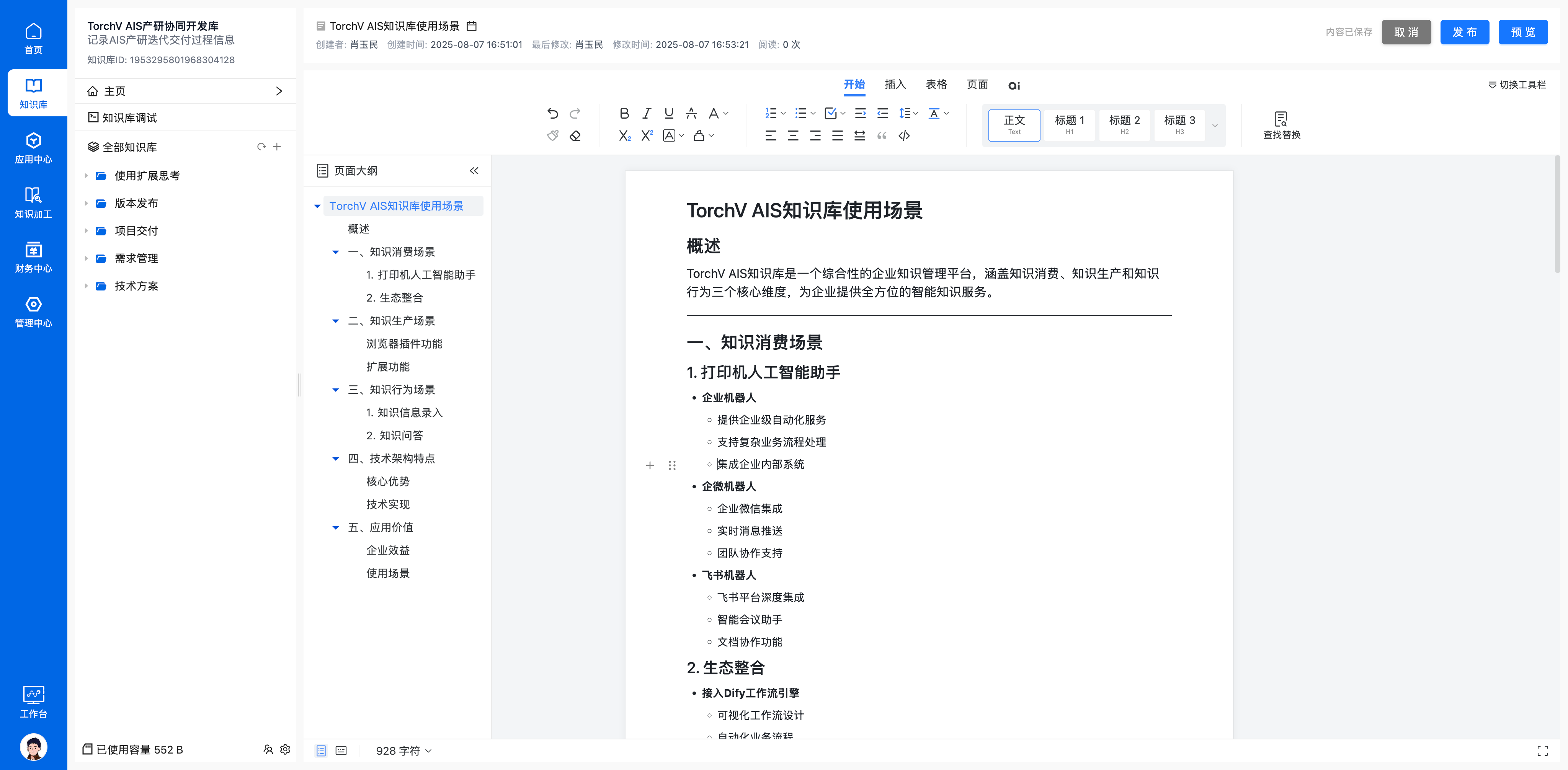
Task: Expand the heading styles gallery
Action: tap(1215, 126)
